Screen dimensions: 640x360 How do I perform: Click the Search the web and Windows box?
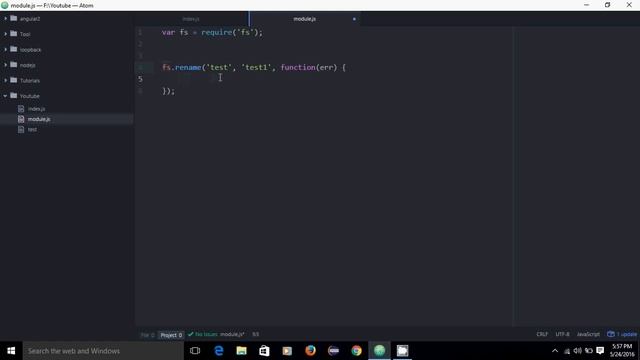pyautogui.click(x=103, y=351)
